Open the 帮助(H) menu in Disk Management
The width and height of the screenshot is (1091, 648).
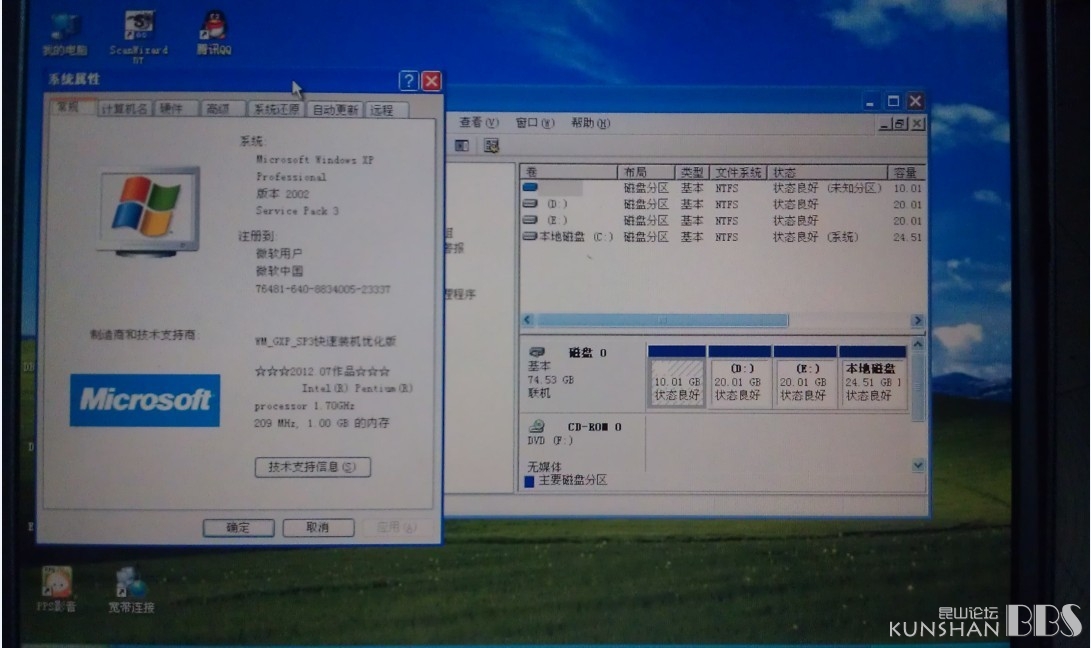(590, 123)
